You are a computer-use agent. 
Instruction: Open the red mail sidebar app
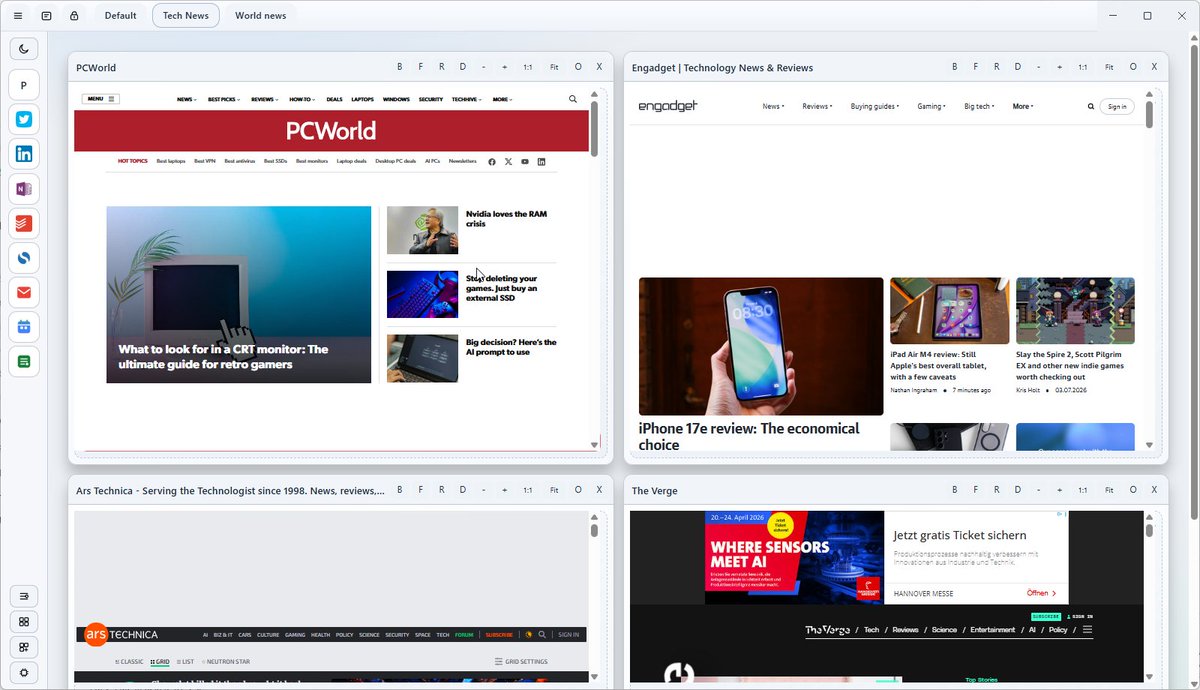(x=24, y=293)
